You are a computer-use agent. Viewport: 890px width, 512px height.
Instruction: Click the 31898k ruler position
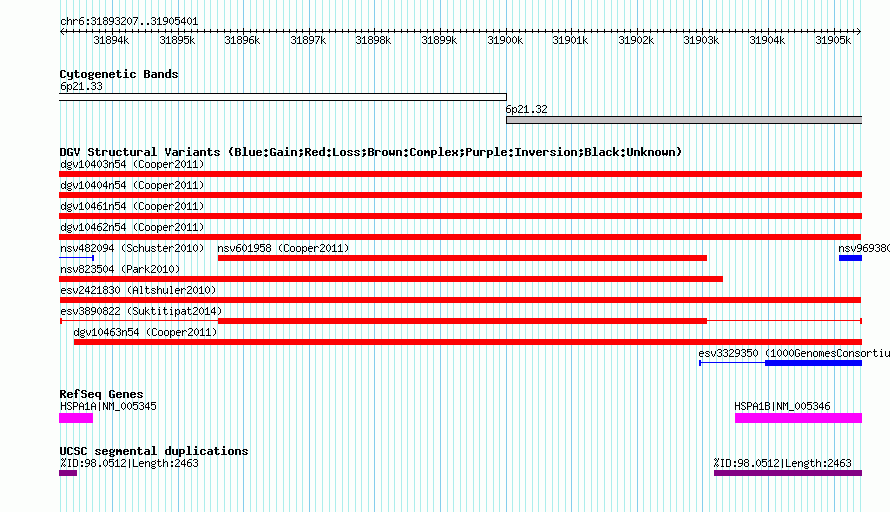click(x=373, y=40)
